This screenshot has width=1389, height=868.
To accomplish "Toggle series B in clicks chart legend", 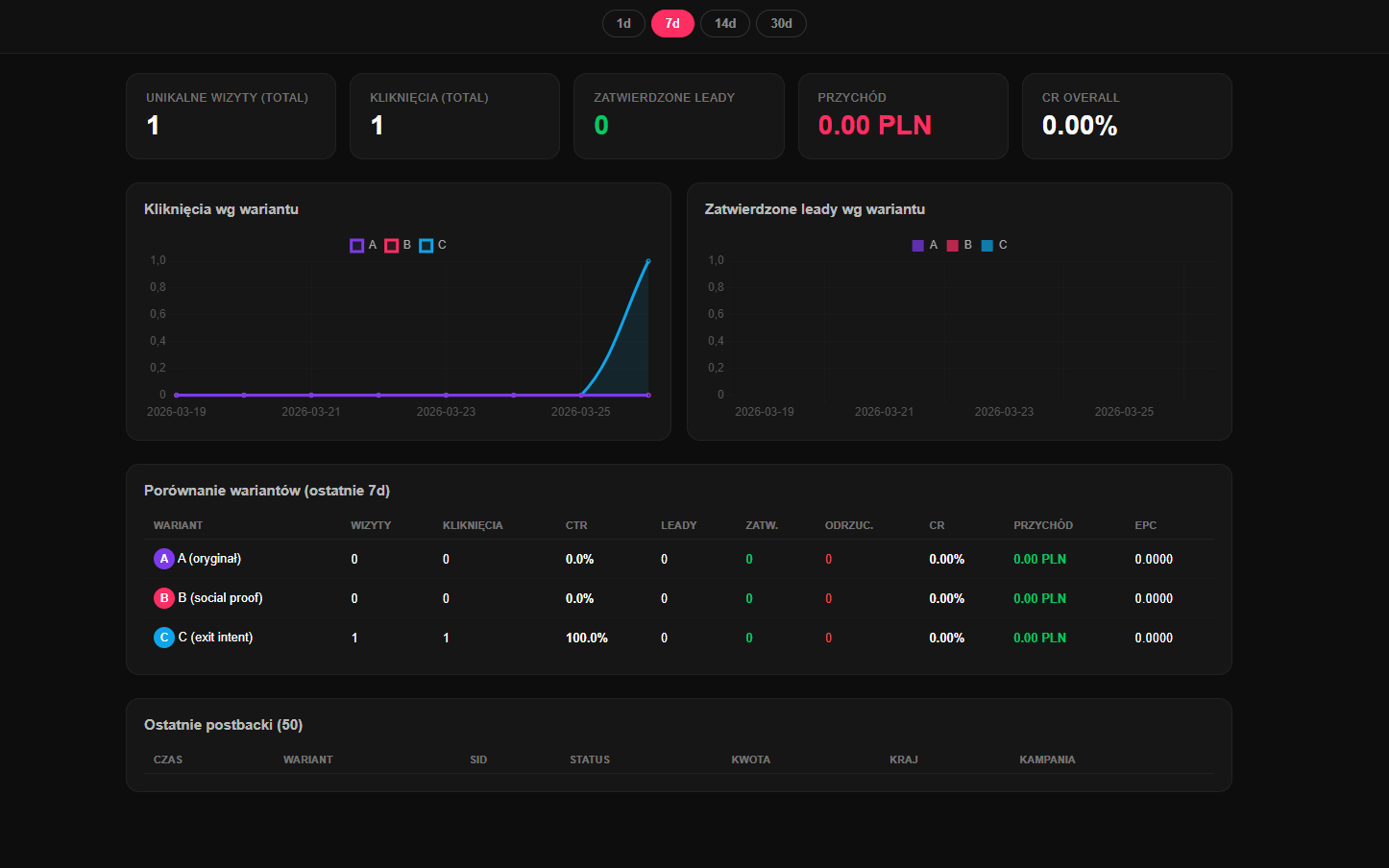I will (399, 245).
